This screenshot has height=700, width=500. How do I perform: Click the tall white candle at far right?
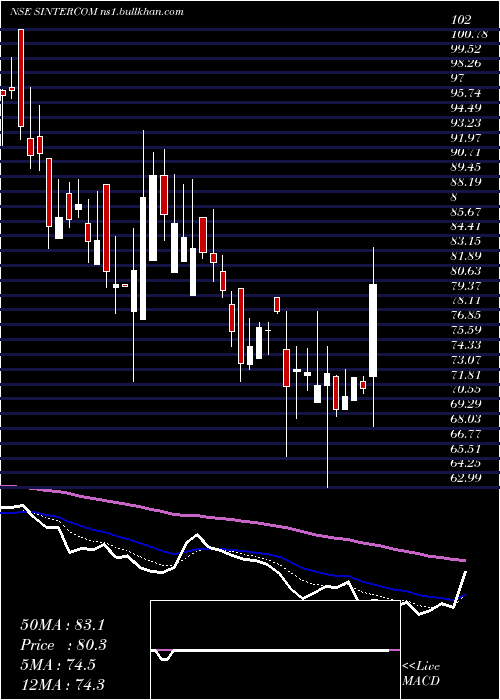(373, 330)
